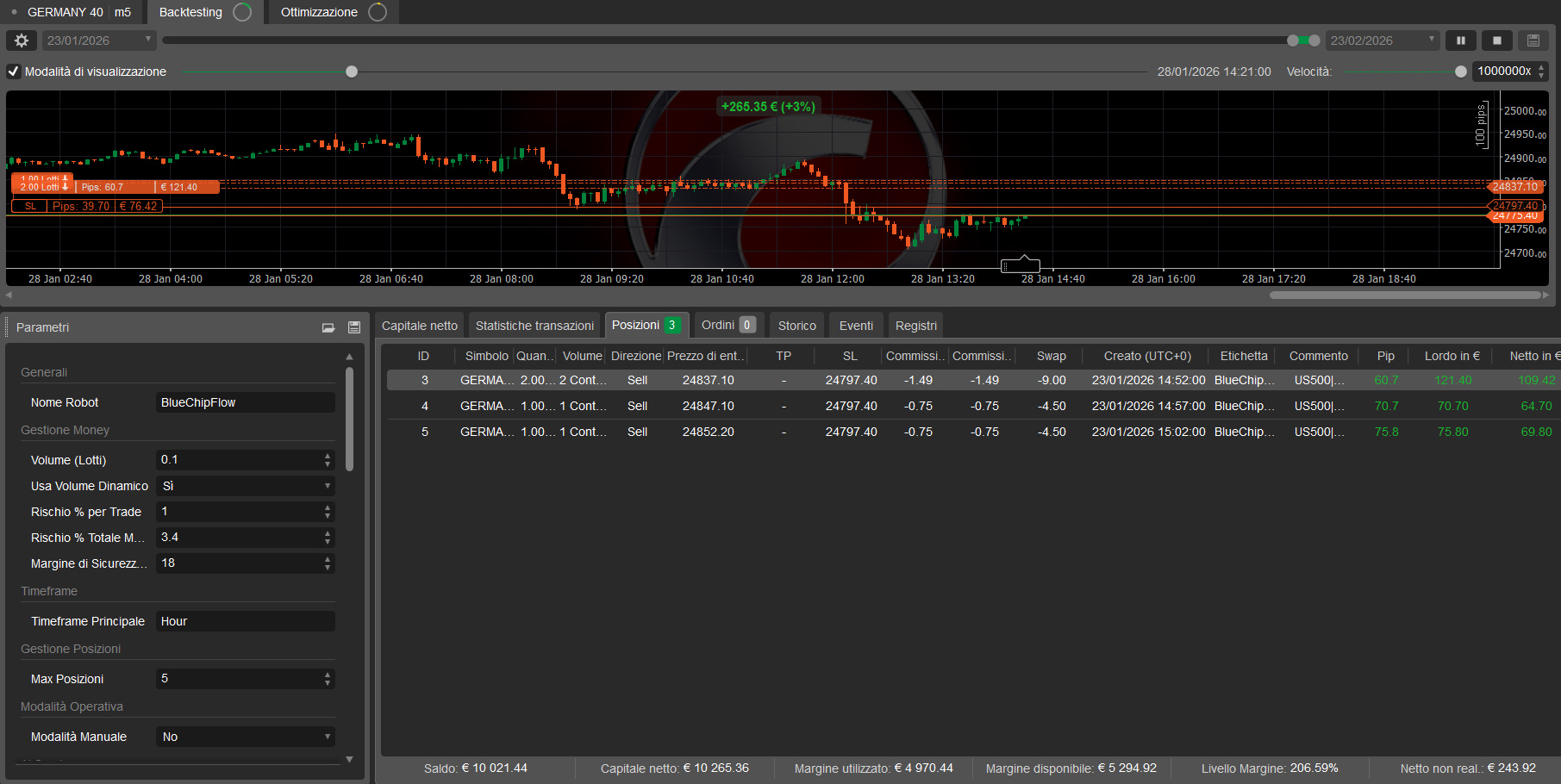Stop the backtest with the square icon
This screenshot has height=784, width=1561.
(x=1497, y=40)
